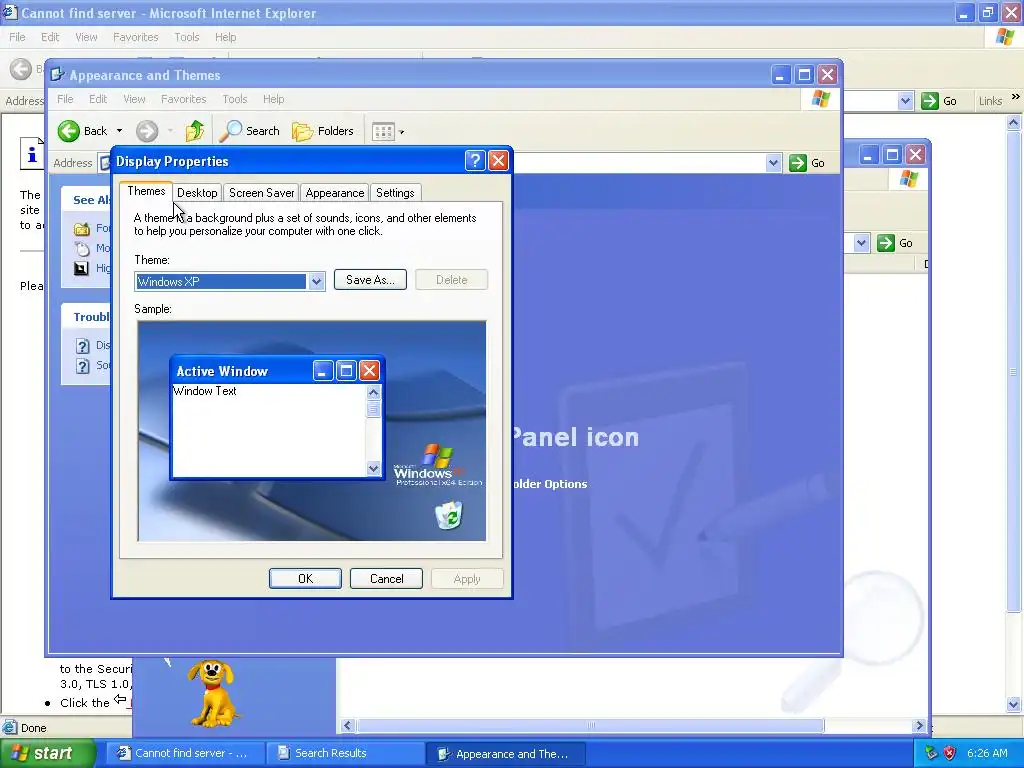1024x768 pixels.
Task: Click the green tray icon beside shield
Action: coord(931,753)
